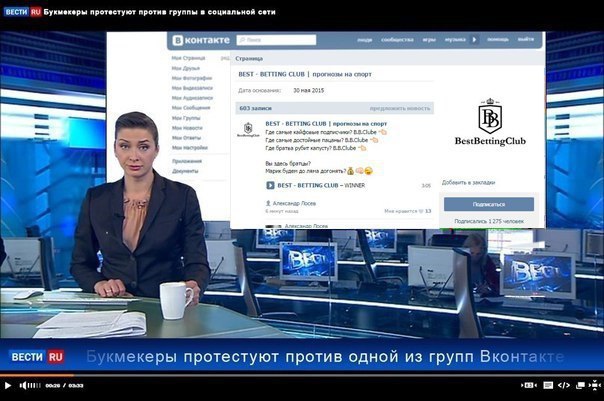
Task: Open the embed code icon
Action: pos(564,385)
